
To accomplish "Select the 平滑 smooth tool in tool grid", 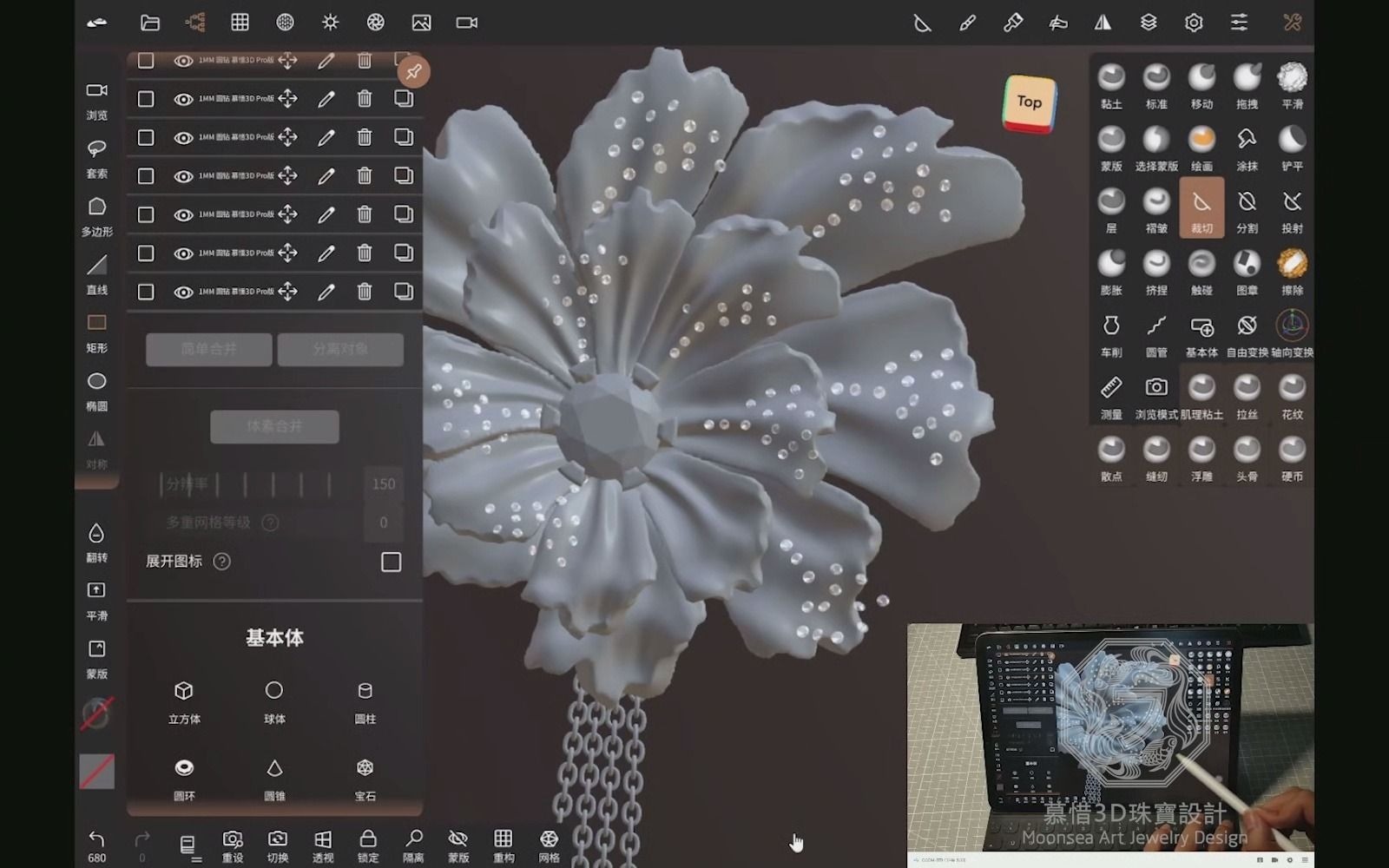I will coord(1292,85).
